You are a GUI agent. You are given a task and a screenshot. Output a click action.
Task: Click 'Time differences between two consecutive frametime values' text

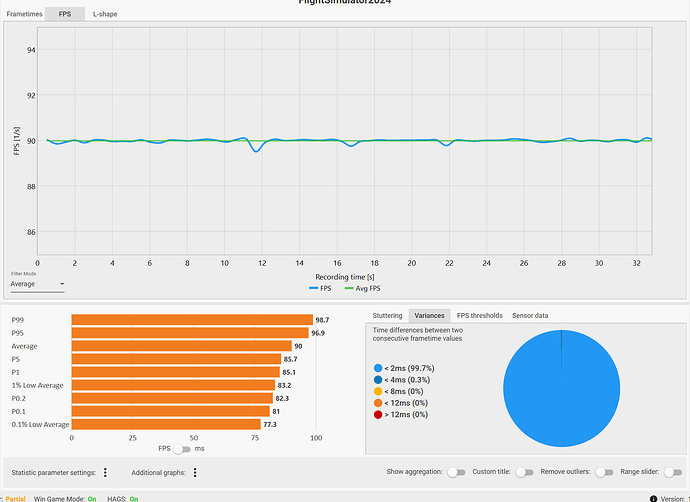[x=418, y=334]
